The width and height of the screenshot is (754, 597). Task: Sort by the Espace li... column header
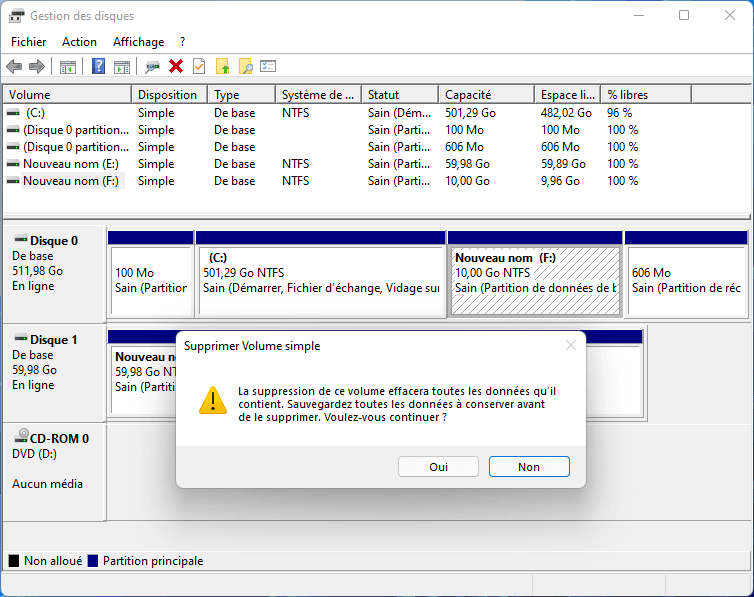(x=568, y=95)
